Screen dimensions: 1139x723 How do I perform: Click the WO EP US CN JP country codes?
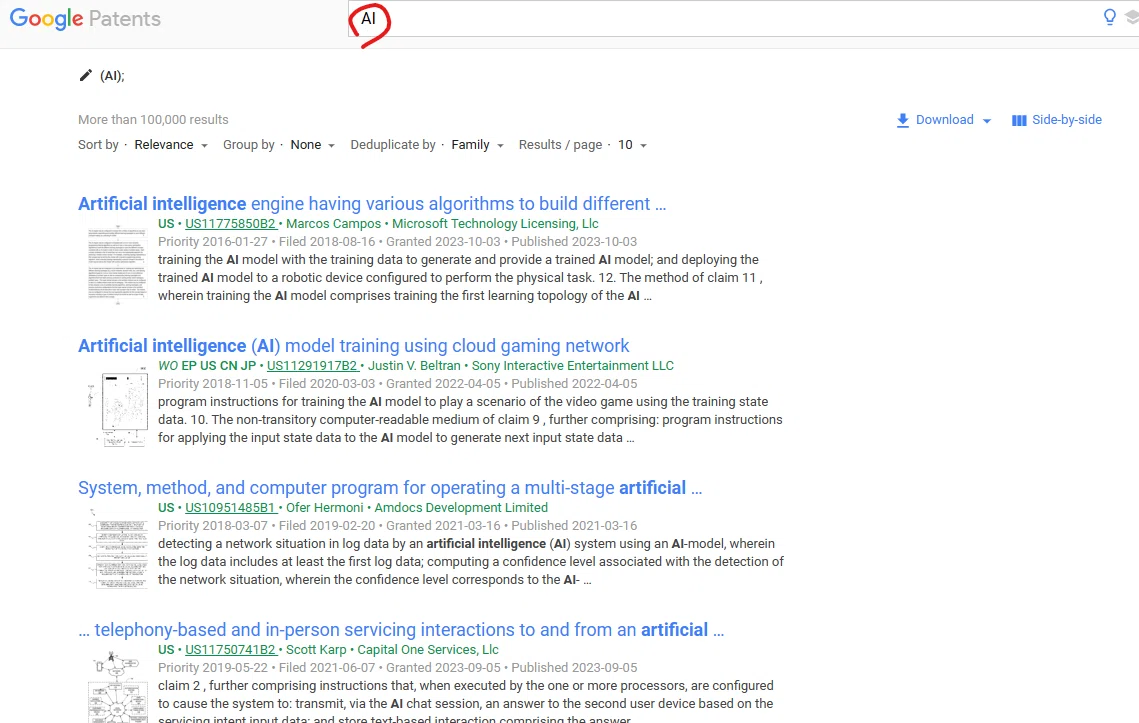tap(207, 365)
